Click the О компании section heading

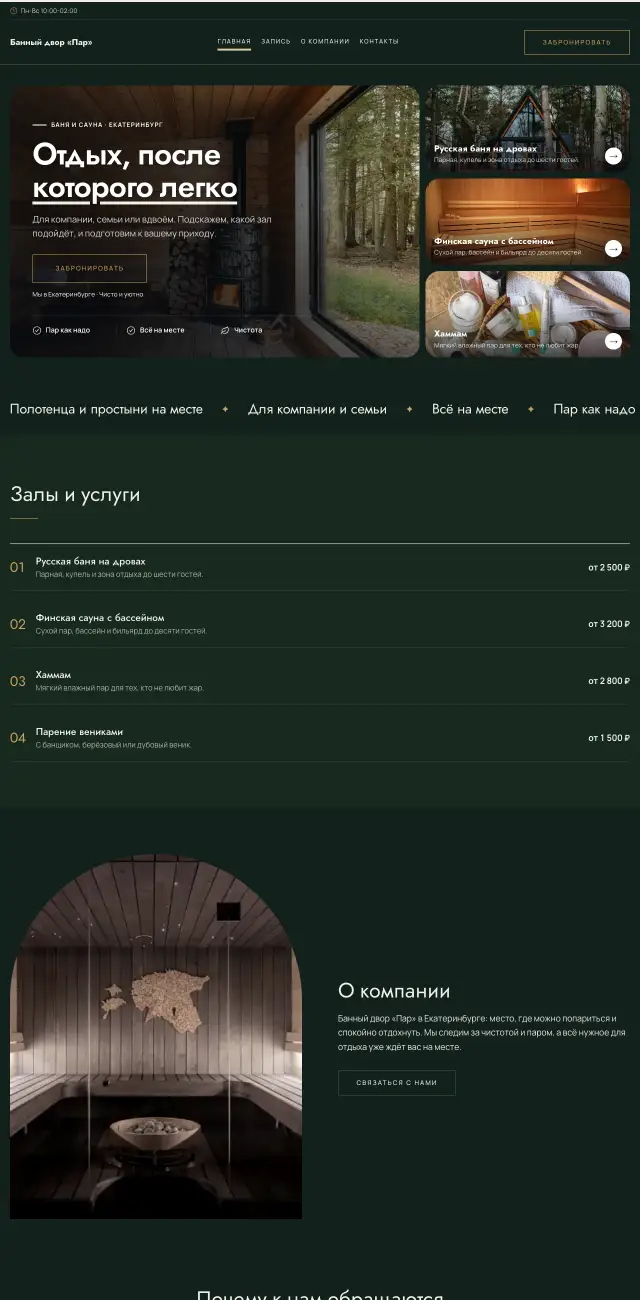pyautogui.click(x=394, y=991)
